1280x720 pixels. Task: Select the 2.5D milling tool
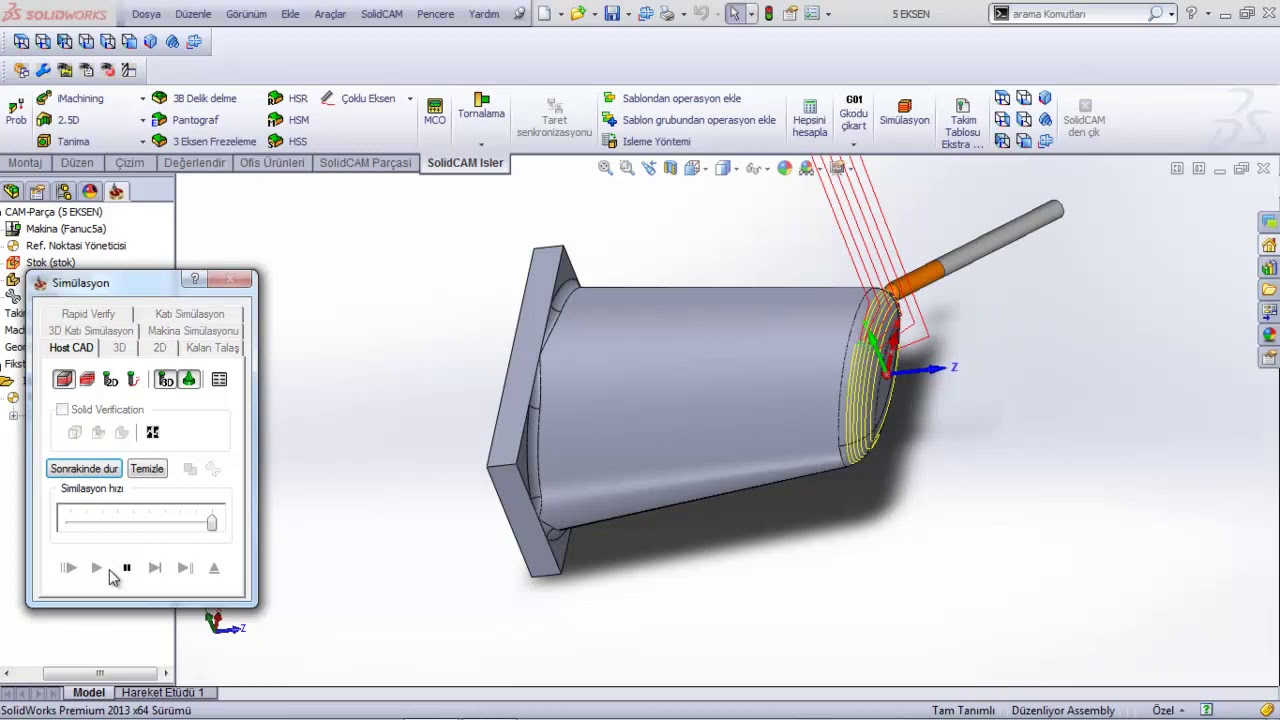click(x=58, y=120)
